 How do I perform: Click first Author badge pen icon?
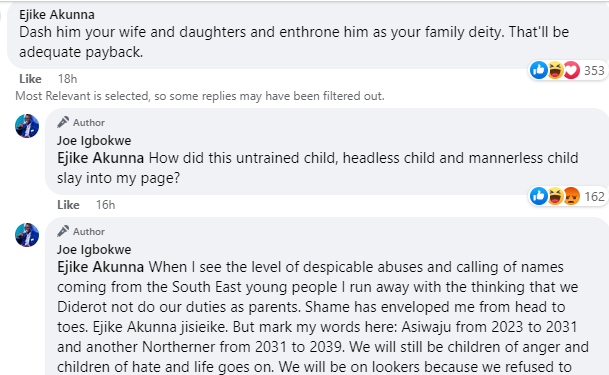tap(63, 122)
